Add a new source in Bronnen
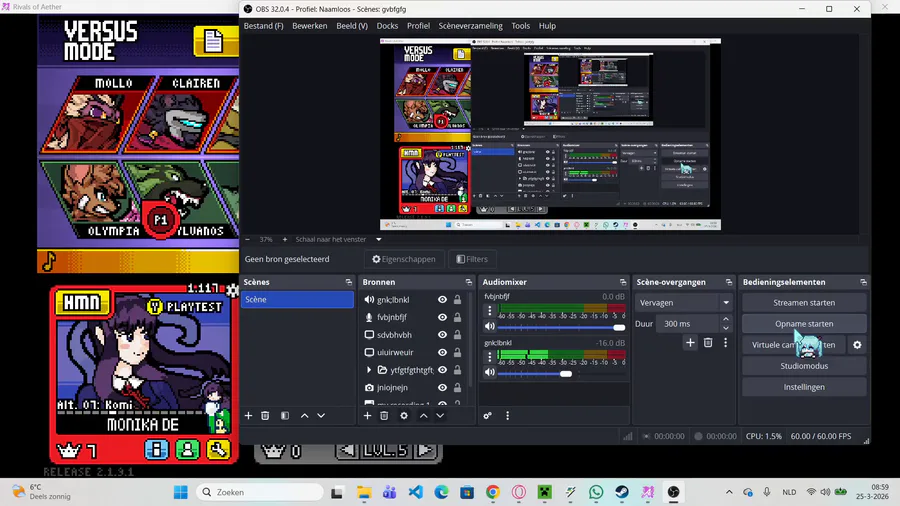This screenshot has width=900, height=506. click(367, 415)
